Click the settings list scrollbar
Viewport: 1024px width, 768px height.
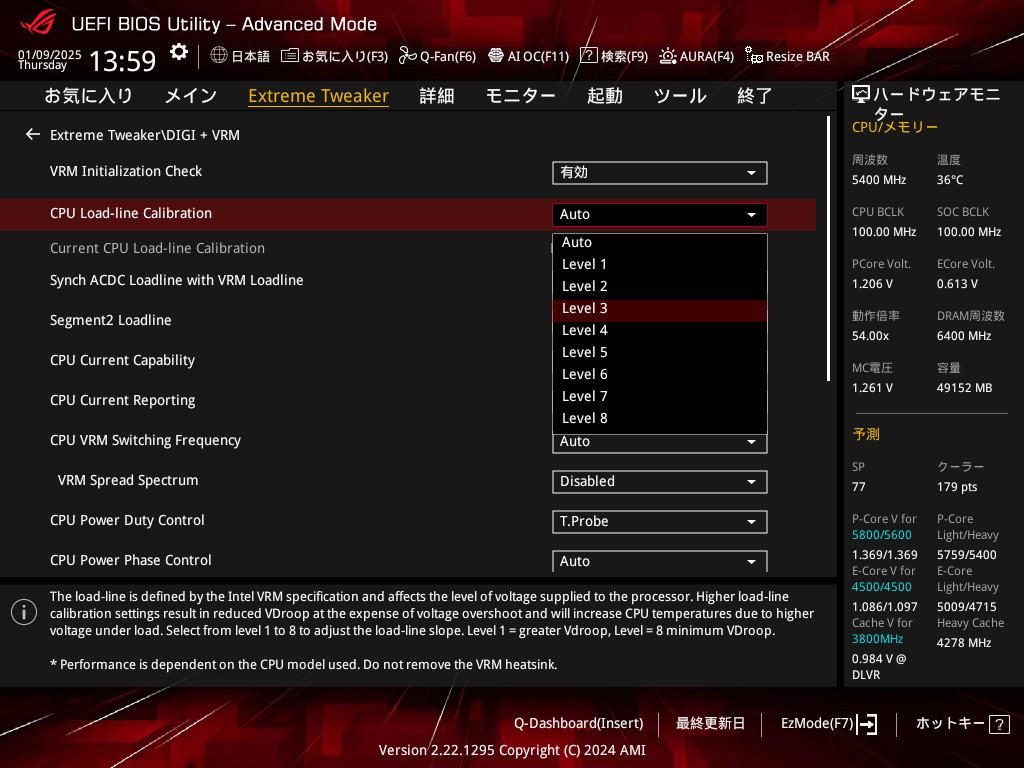click(828, 248)
